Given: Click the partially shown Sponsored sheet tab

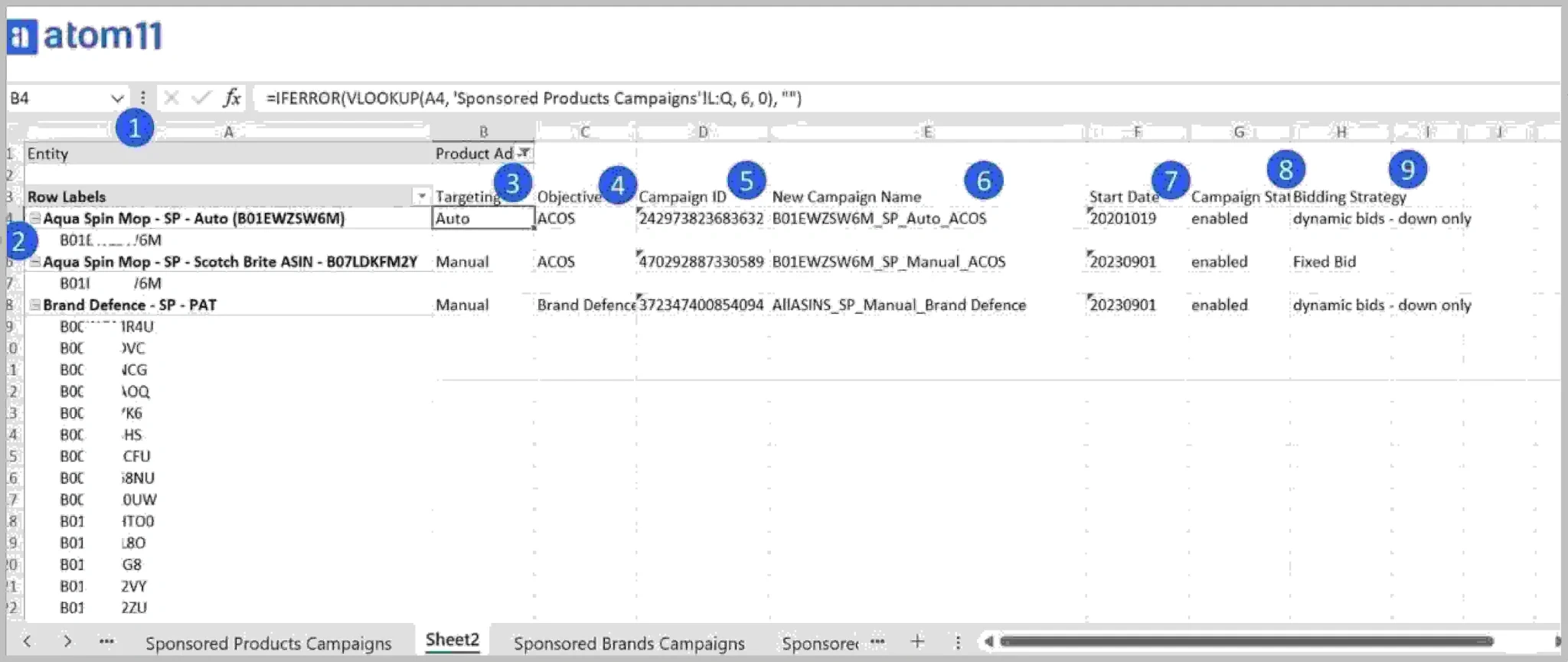Looking at the screenshot, I should [819, 643].
